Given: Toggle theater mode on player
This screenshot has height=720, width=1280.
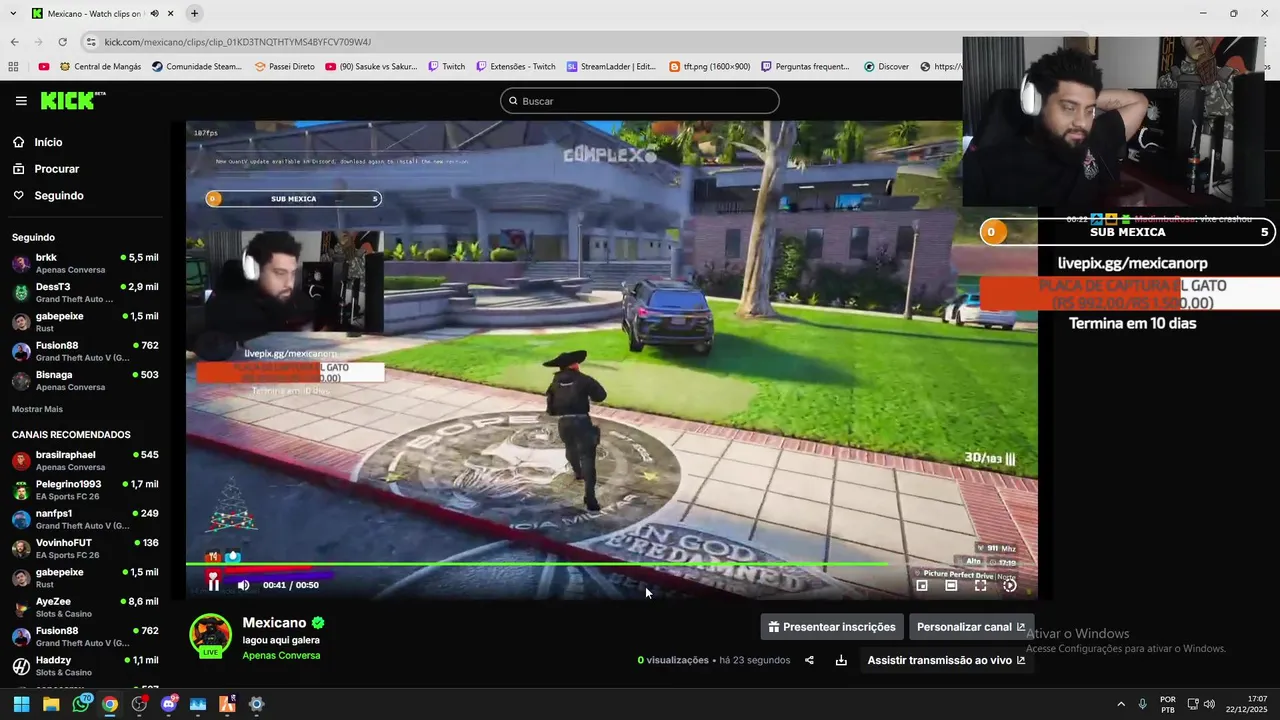Looking at the screenshot, I should [951, 585].
